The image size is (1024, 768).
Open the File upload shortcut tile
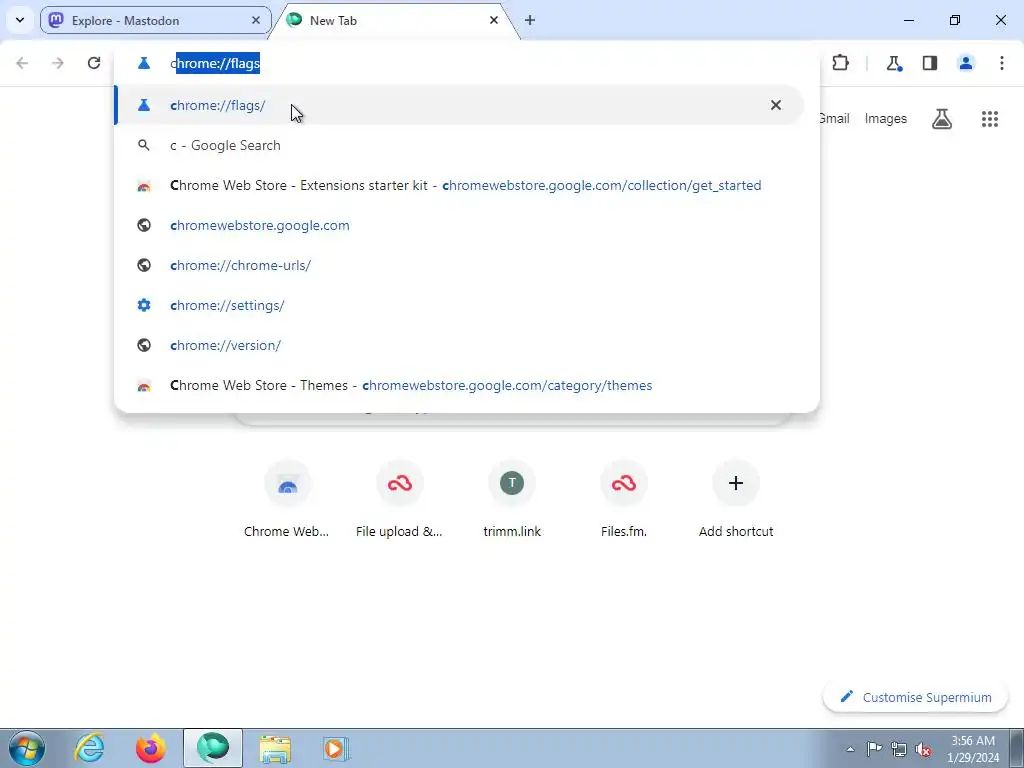coord(399,499)
